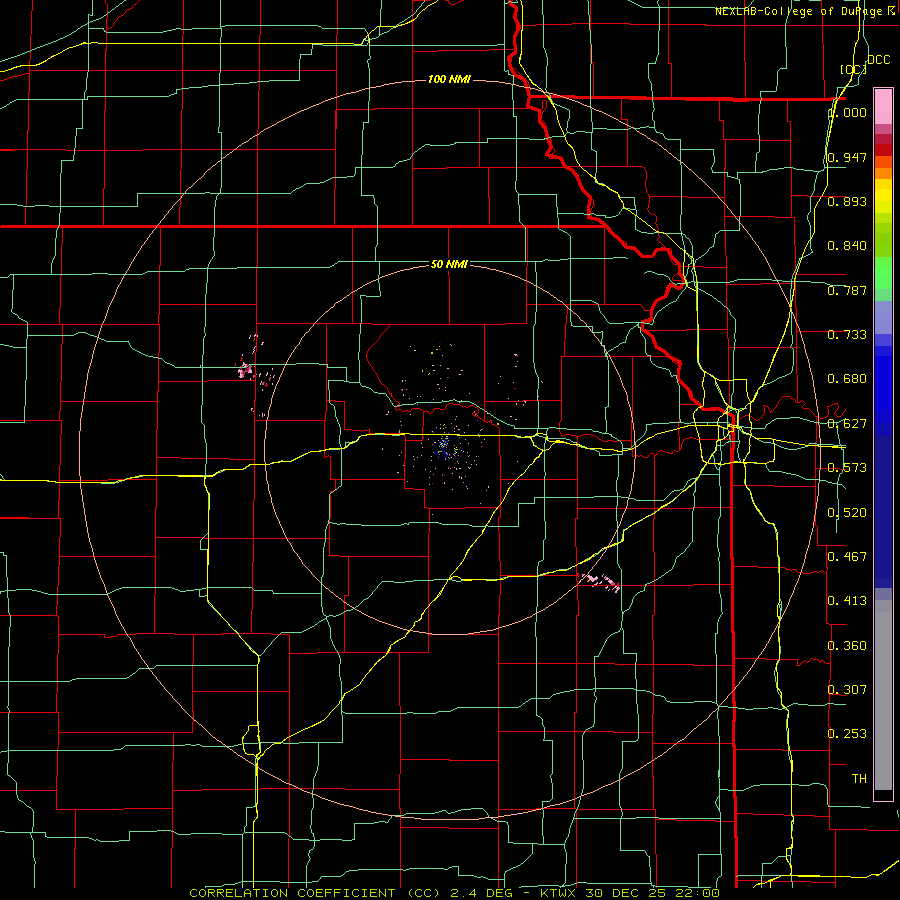900x900 pixels.
Task: Select the 0.947 scale value
Action: tap(847, 157)
